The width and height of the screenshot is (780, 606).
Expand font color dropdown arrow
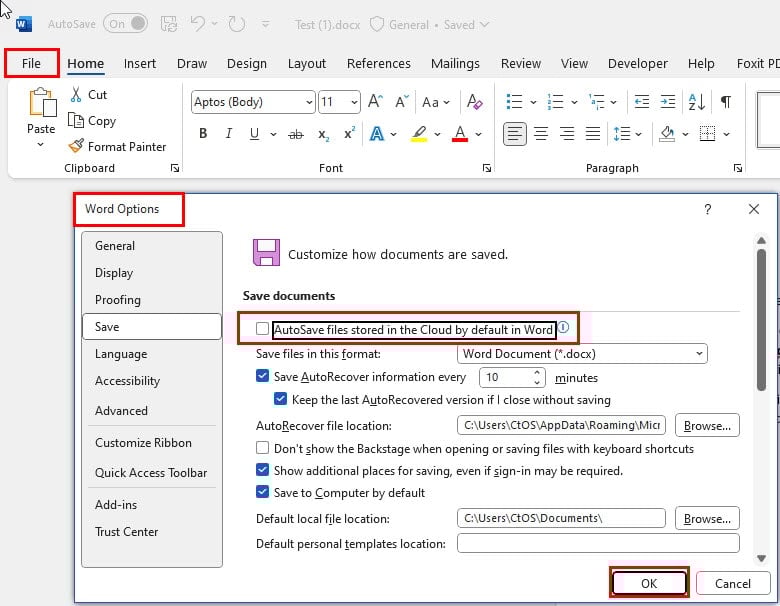point(478,134)
